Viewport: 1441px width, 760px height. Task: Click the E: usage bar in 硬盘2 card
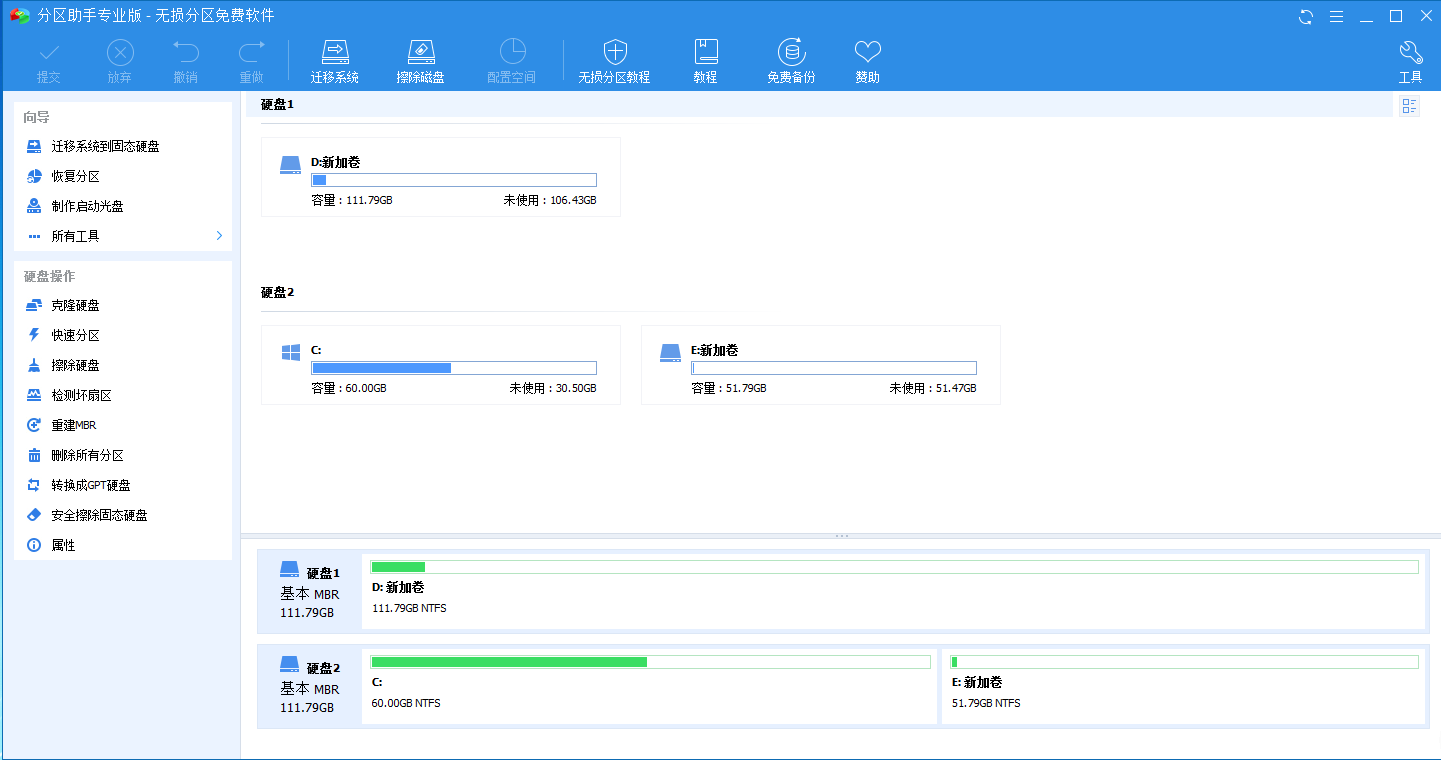point(834,368)
